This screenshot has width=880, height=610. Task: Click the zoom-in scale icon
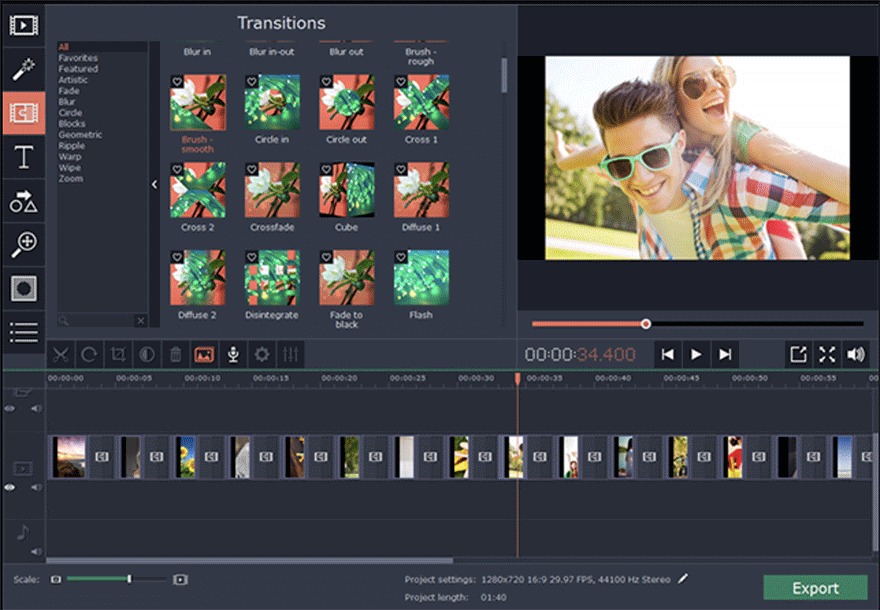point(180,579)
